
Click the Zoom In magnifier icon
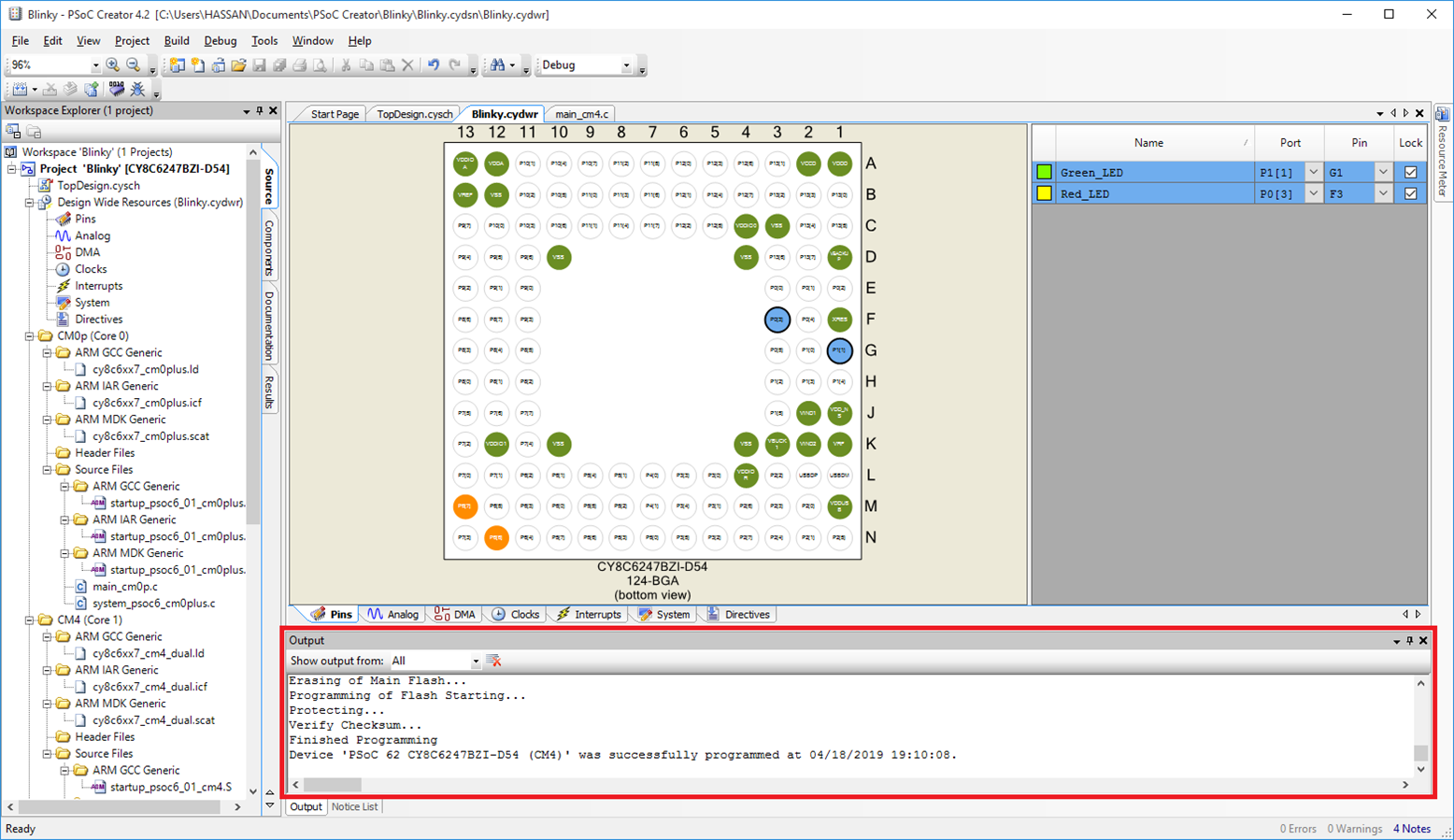tap(113, 65)
